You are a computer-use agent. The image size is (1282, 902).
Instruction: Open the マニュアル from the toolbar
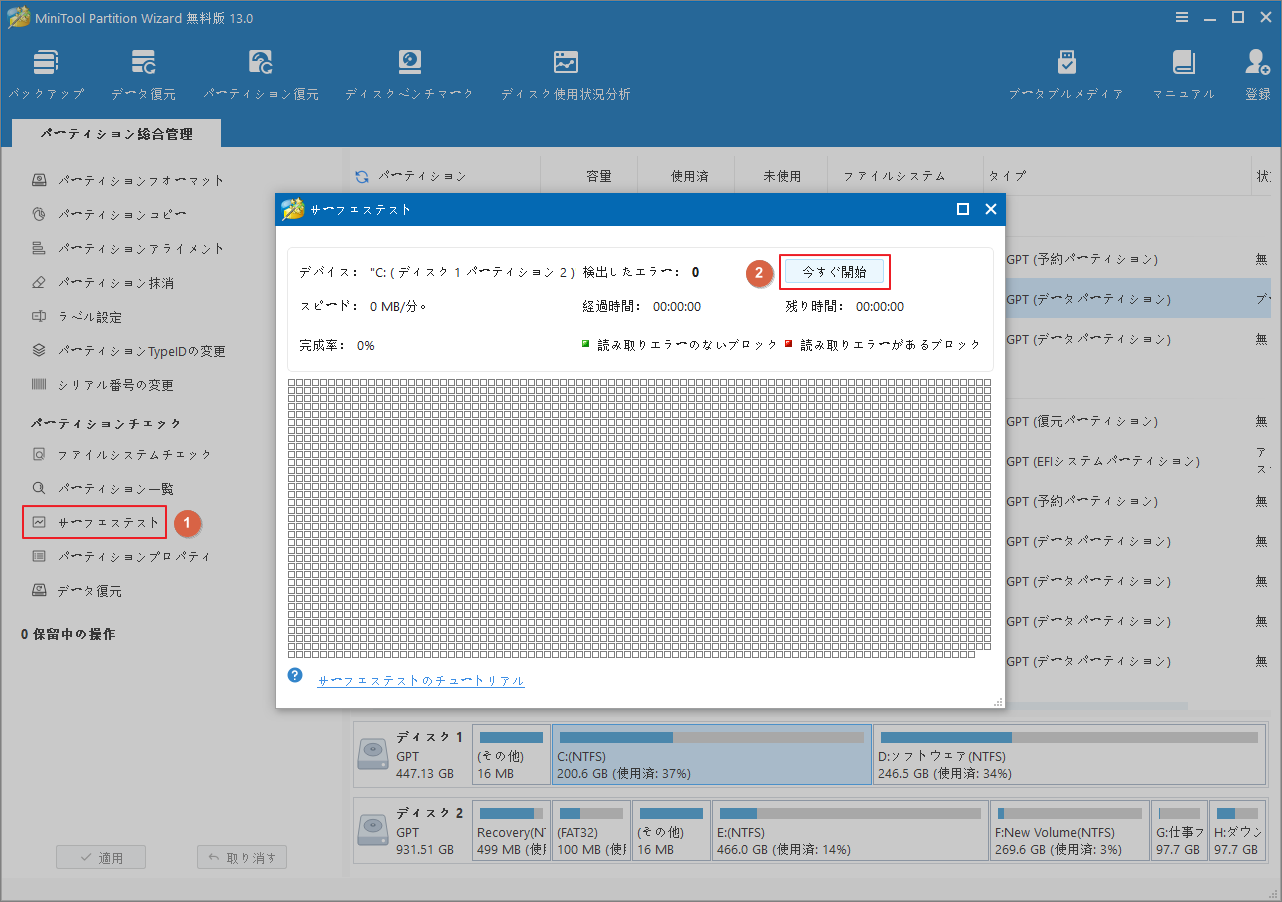pos(1184,75)
